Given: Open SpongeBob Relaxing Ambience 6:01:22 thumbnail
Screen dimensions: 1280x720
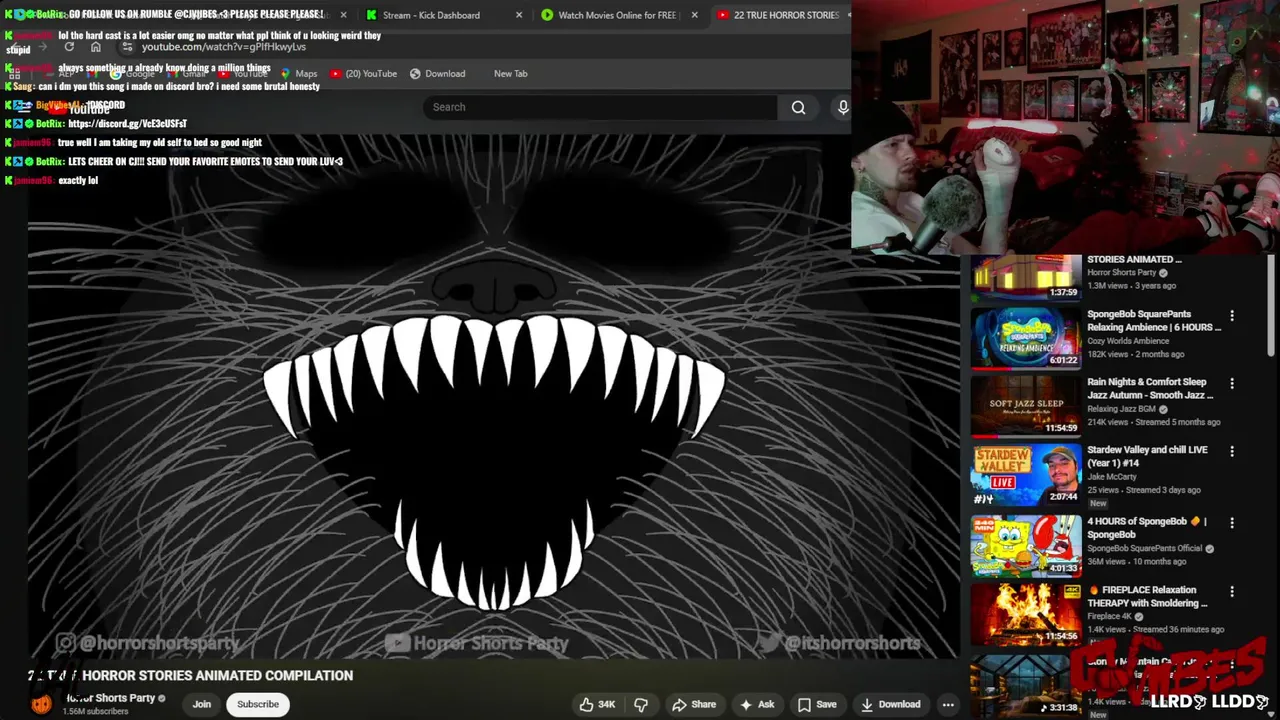Looking at the screenshot, I should pyautogui.click(x=1026, y=338).
